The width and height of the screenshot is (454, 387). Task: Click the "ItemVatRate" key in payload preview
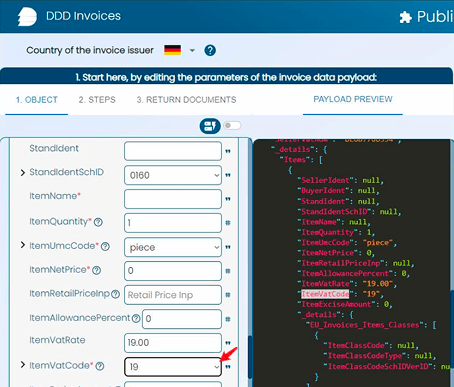[325, 284]
